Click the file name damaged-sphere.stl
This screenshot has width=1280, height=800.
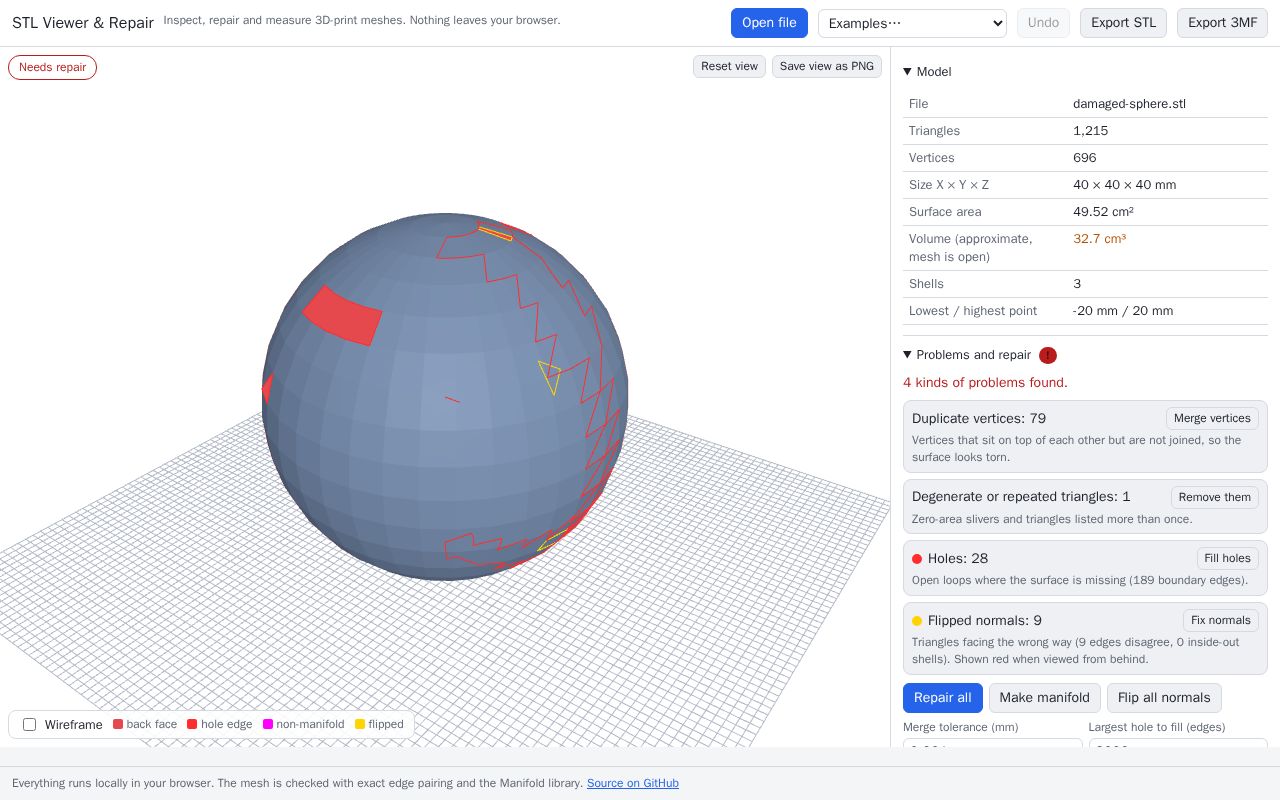[x=1130, y=104]
